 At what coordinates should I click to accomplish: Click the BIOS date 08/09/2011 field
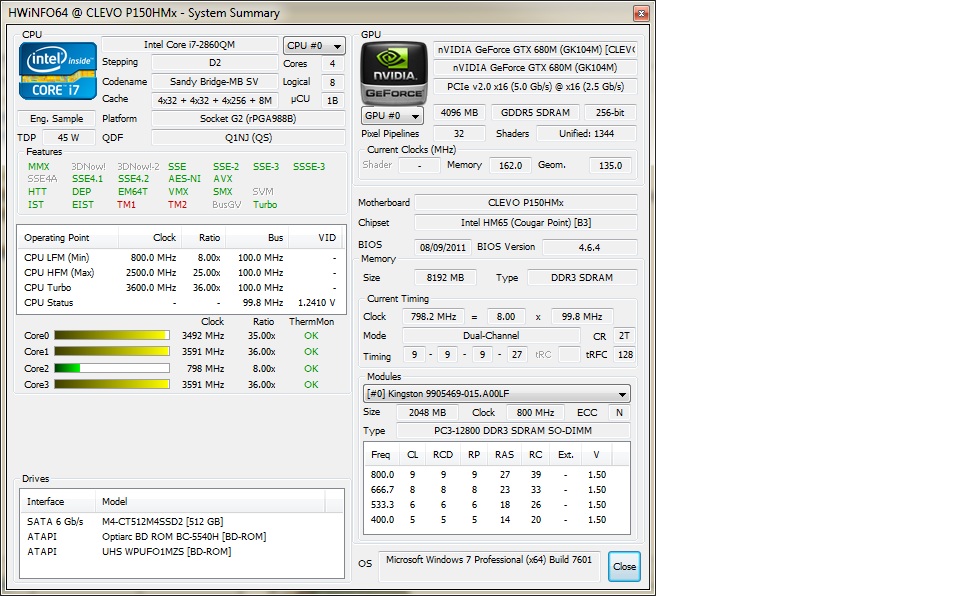click(x=443, y=247)
